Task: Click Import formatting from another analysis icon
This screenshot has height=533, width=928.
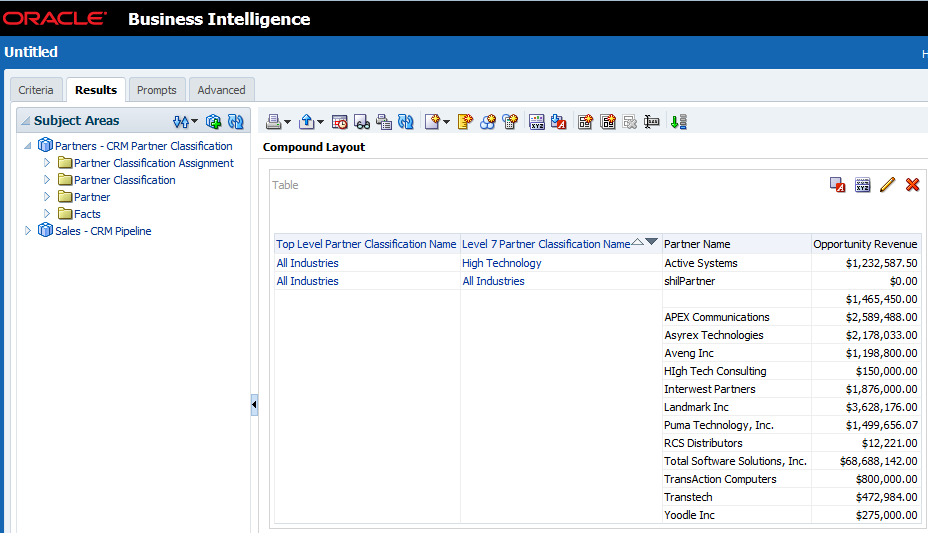Action: [559, 122]
